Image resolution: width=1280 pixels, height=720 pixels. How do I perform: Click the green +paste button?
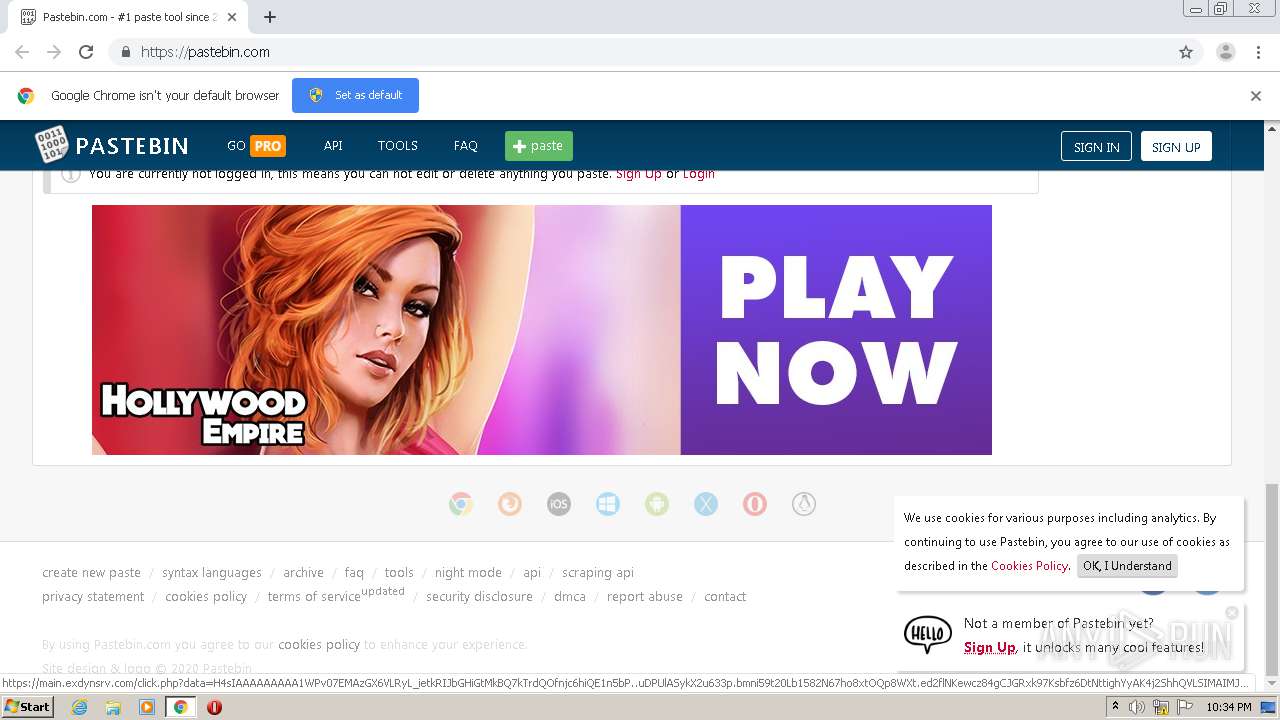click(538, 145)
